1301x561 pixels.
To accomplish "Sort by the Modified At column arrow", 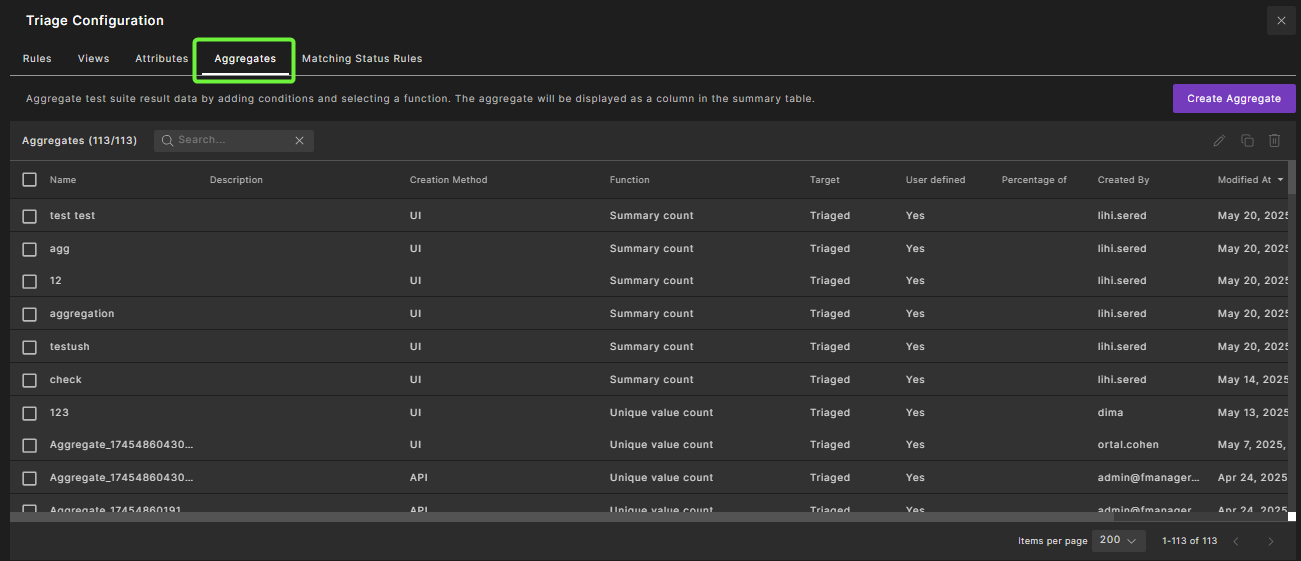I will [1280, 180].
